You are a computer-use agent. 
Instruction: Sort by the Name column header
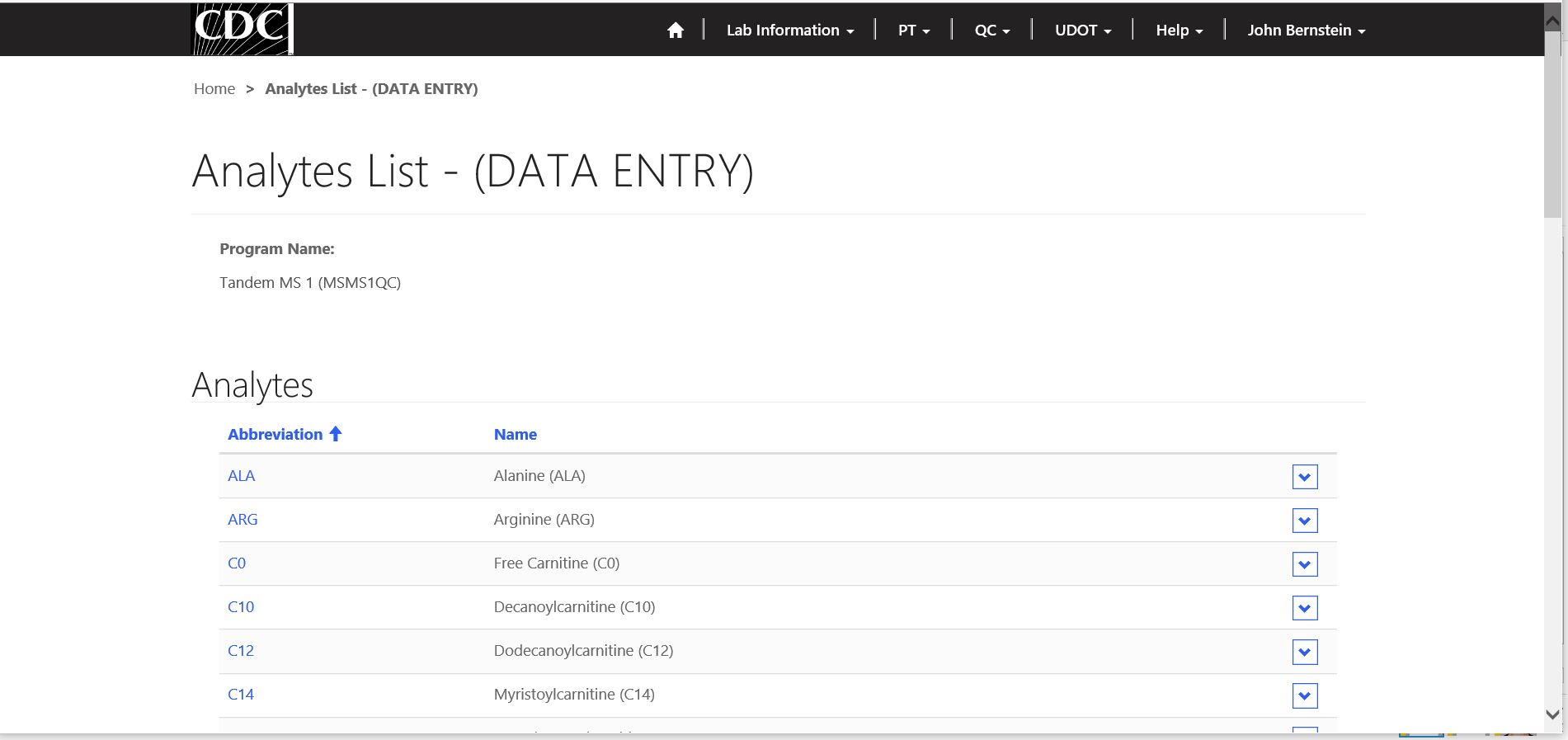pos(515,435)
